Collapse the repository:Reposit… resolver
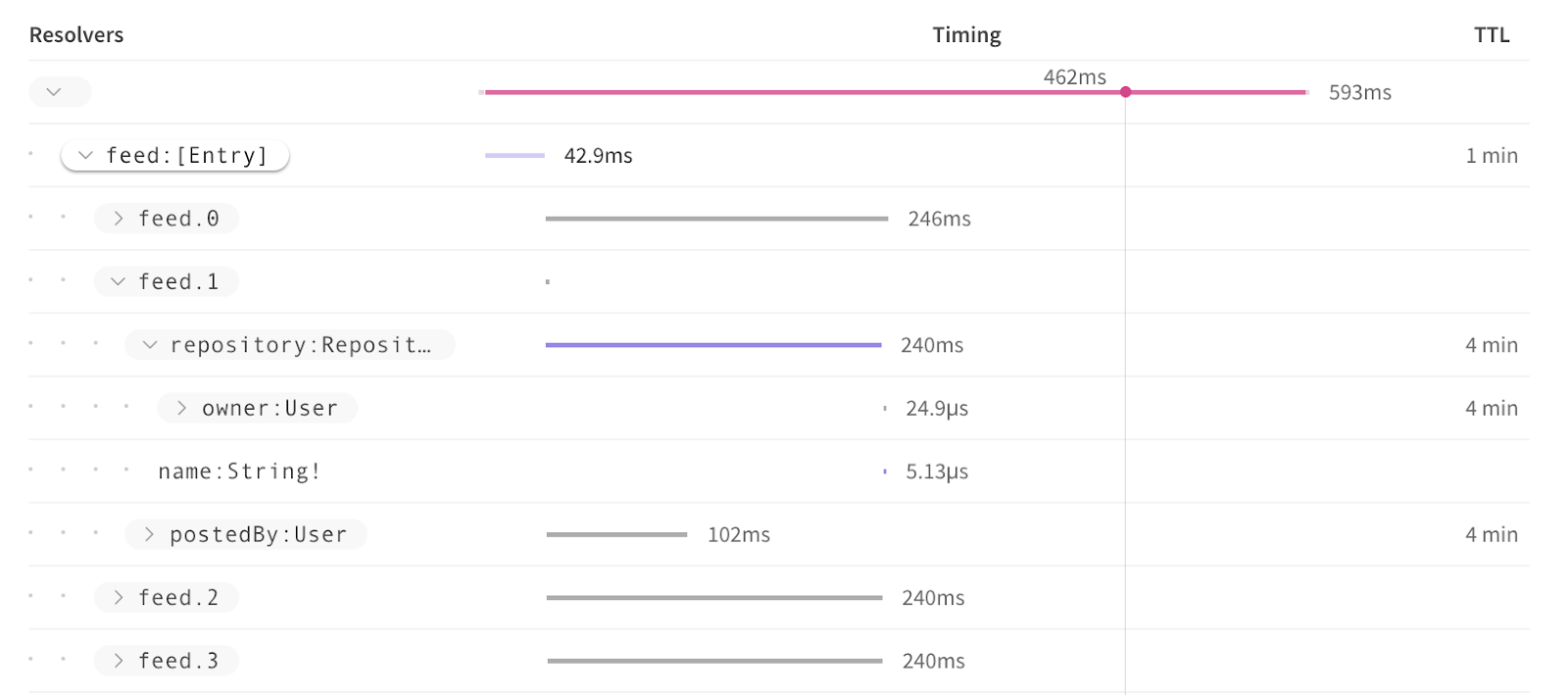This screenshot has width=1568, height=695. [x=289, y=345]
